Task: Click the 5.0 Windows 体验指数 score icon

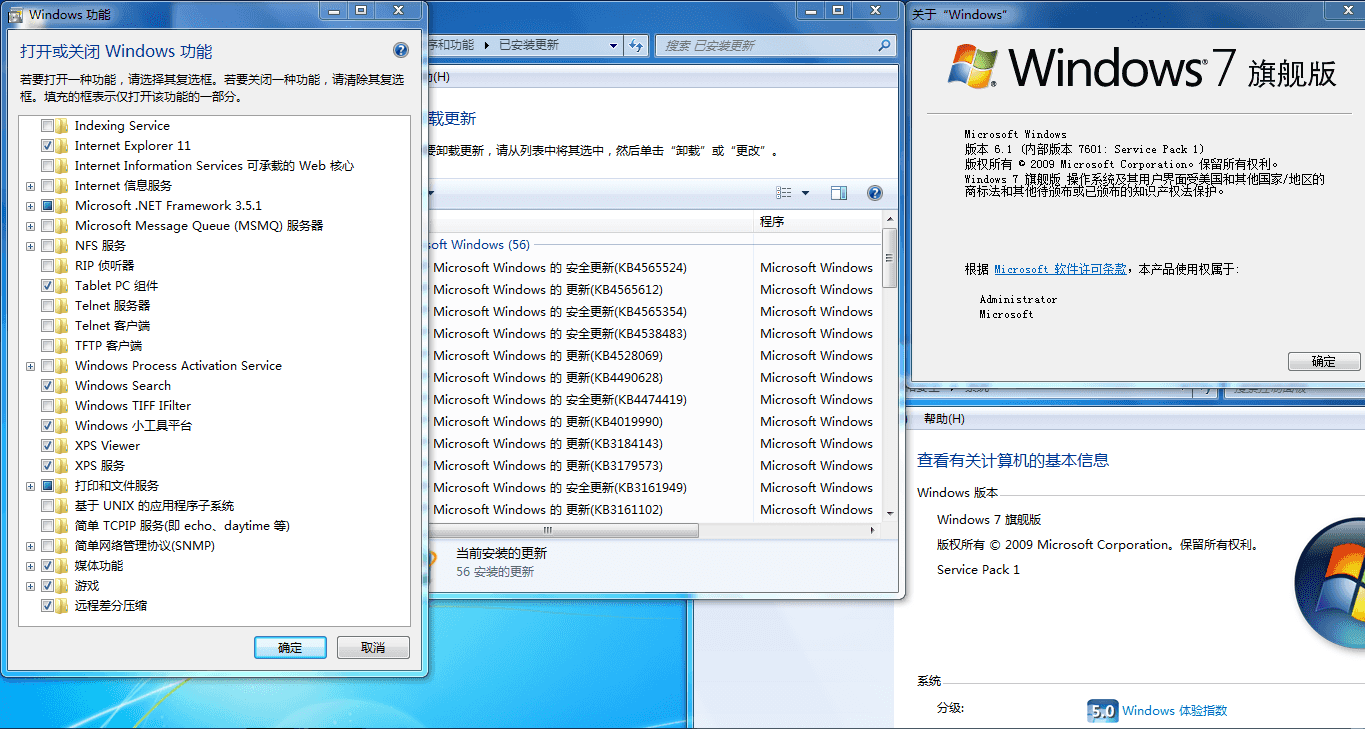Action: [x=1103, y=711]
